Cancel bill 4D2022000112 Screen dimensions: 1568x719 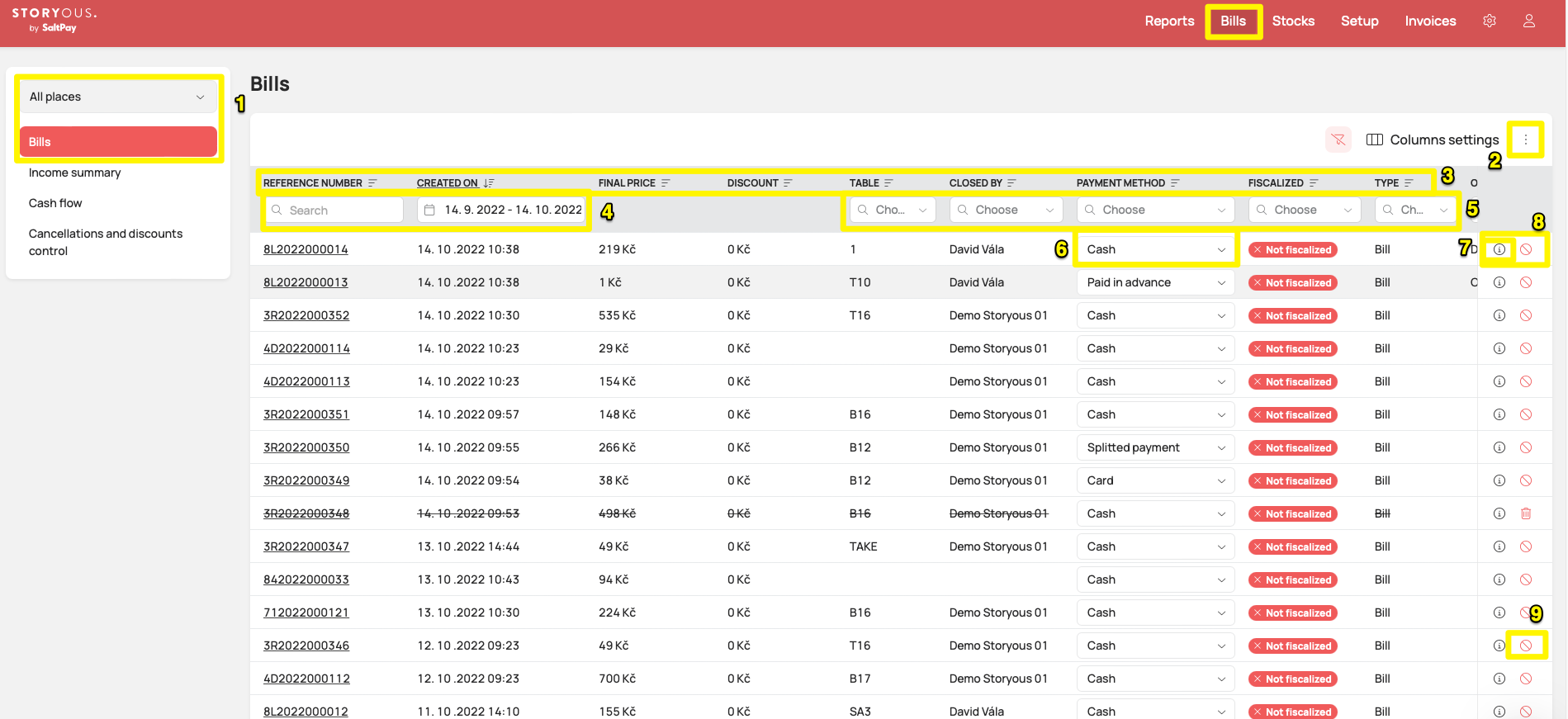1526,679
